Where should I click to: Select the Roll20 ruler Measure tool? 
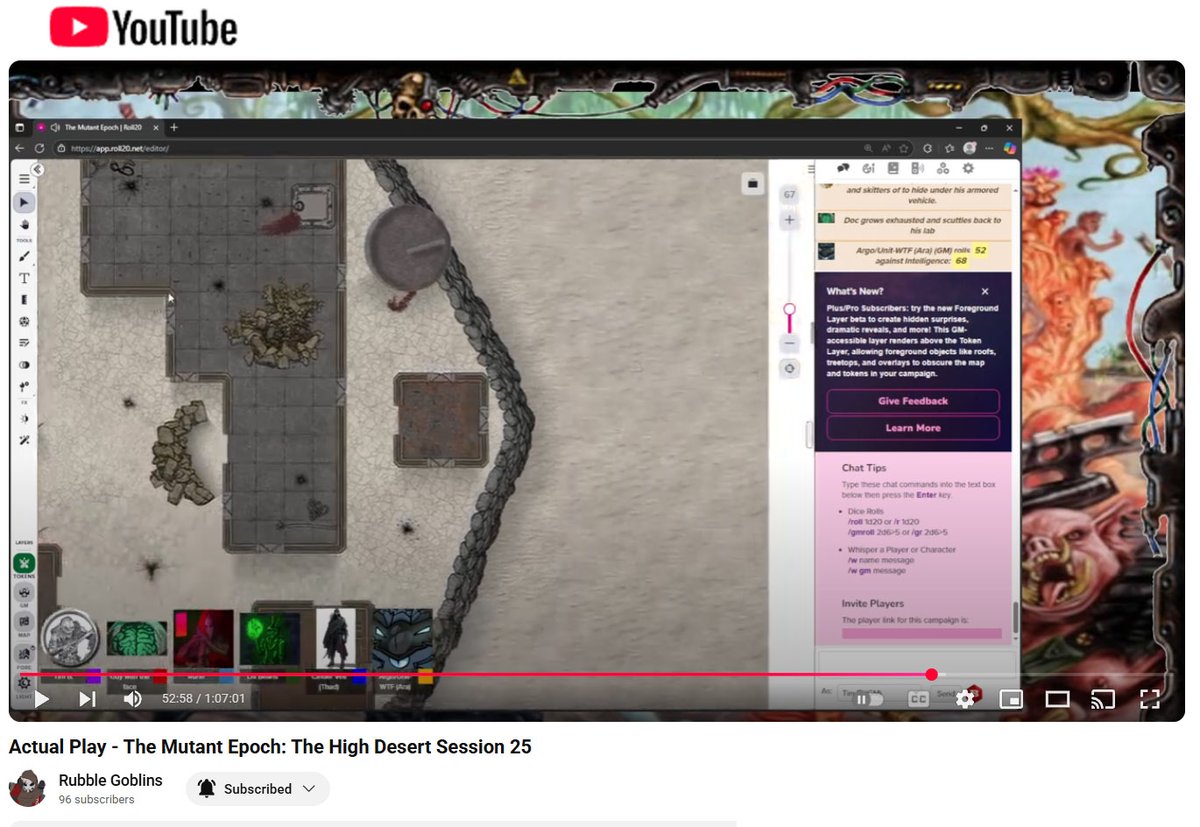point(24,300)
